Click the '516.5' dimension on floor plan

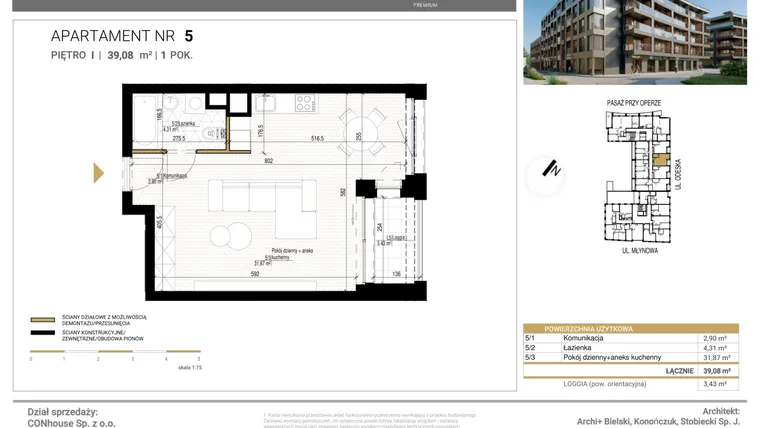317,139
